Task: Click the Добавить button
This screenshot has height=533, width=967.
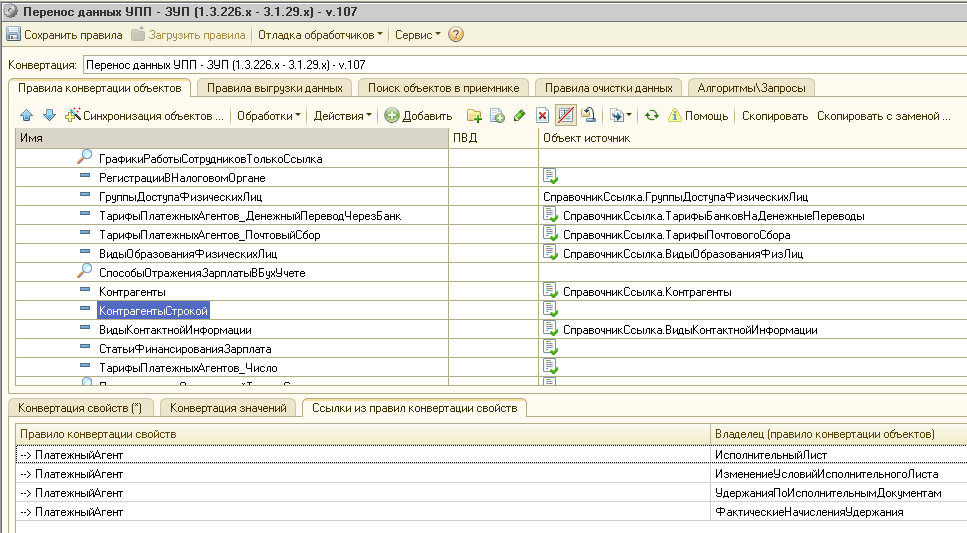Action: [x=418, y=116]
